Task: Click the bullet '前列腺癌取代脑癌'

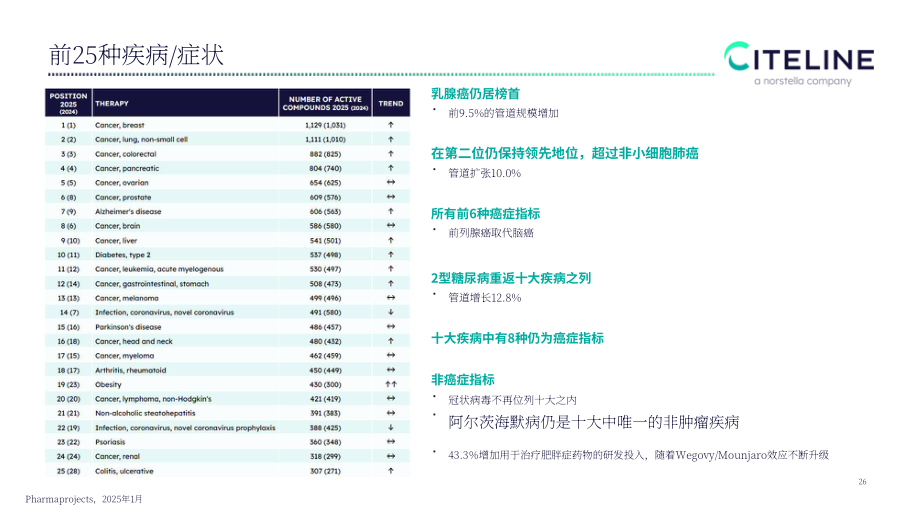Action: pos(491,233)
